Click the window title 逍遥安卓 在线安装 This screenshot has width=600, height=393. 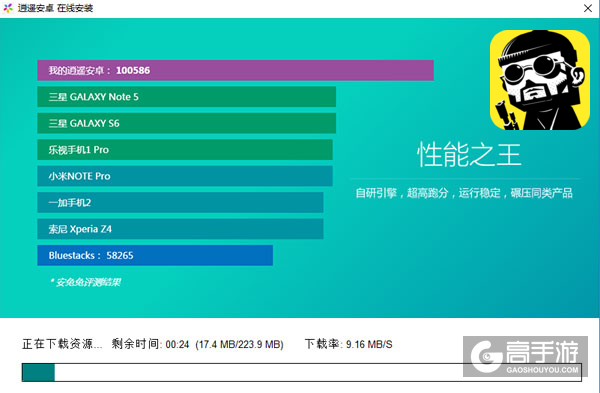[x=55, y=8]
